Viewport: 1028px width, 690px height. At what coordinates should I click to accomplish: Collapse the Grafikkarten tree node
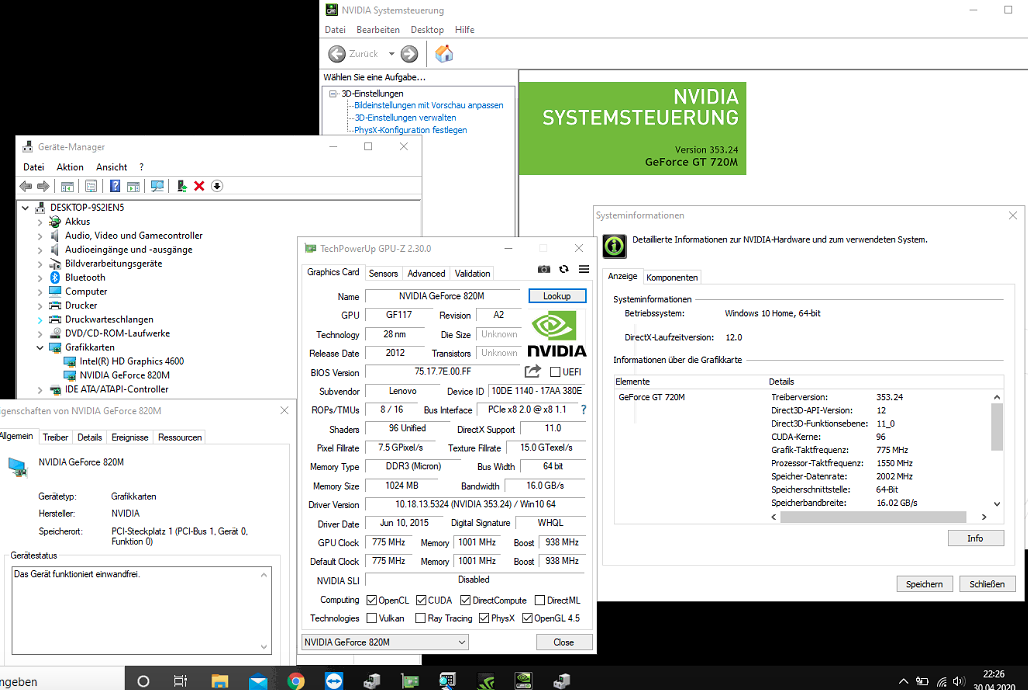coord(40,348)
